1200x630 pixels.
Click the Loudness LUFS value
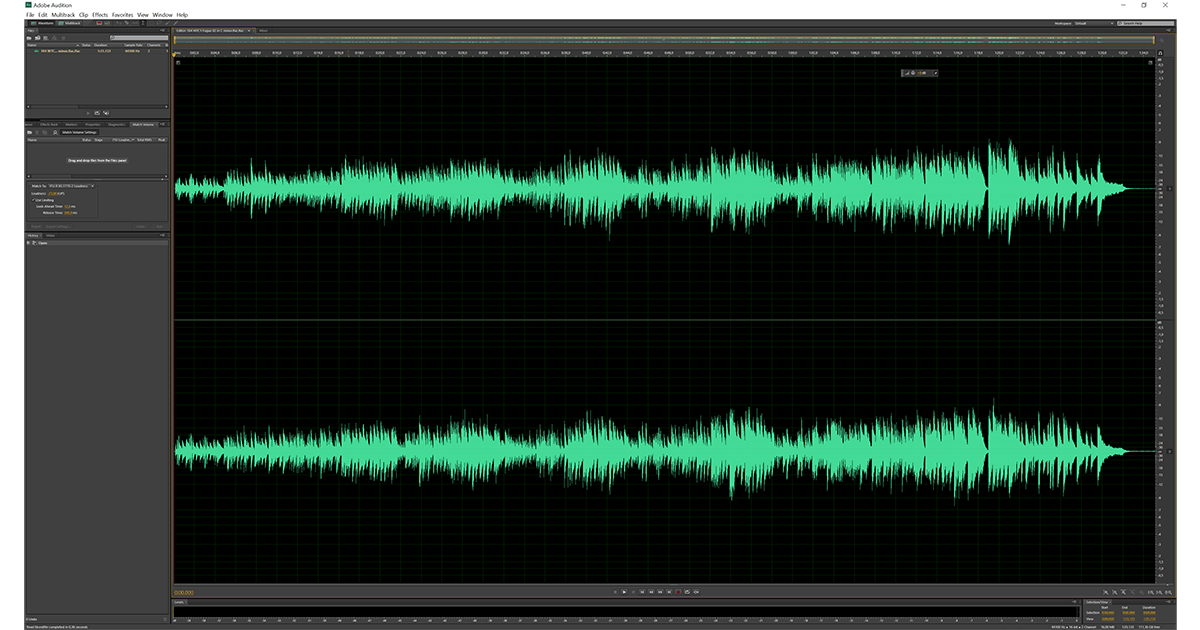tap(52, 194)
